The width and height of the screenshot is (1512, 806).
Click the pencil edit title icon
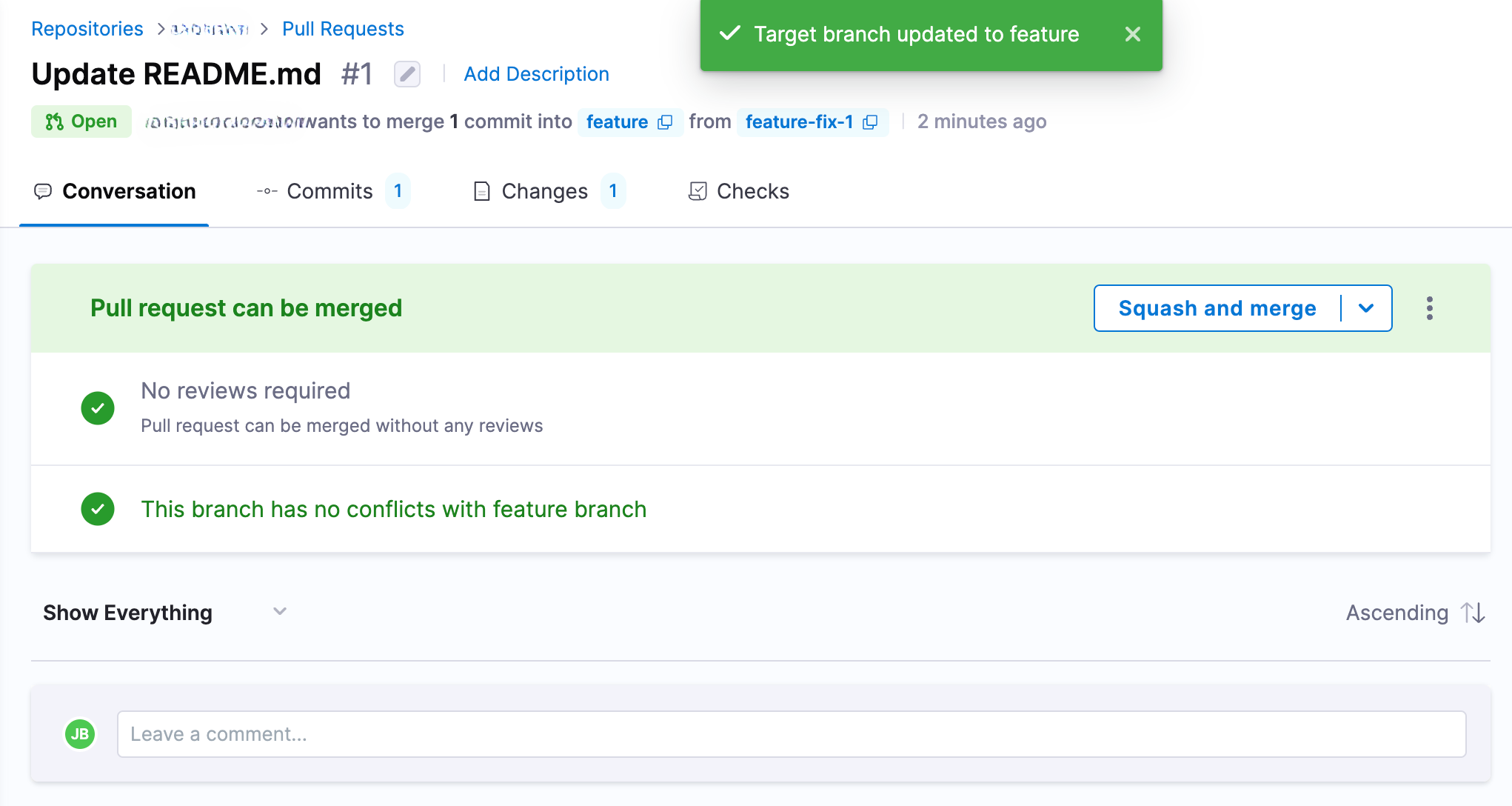pyautogui.click(x=407, y=74)
